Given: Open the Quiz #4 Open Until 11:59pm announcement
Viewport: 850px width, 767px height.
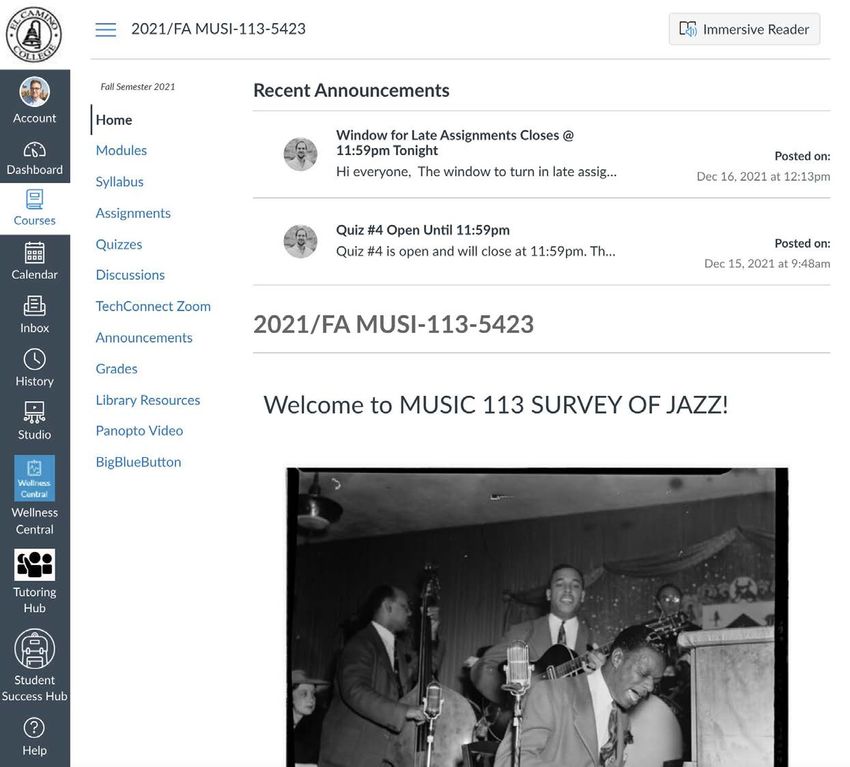Looking at the screenshot, I should (422, 230).
